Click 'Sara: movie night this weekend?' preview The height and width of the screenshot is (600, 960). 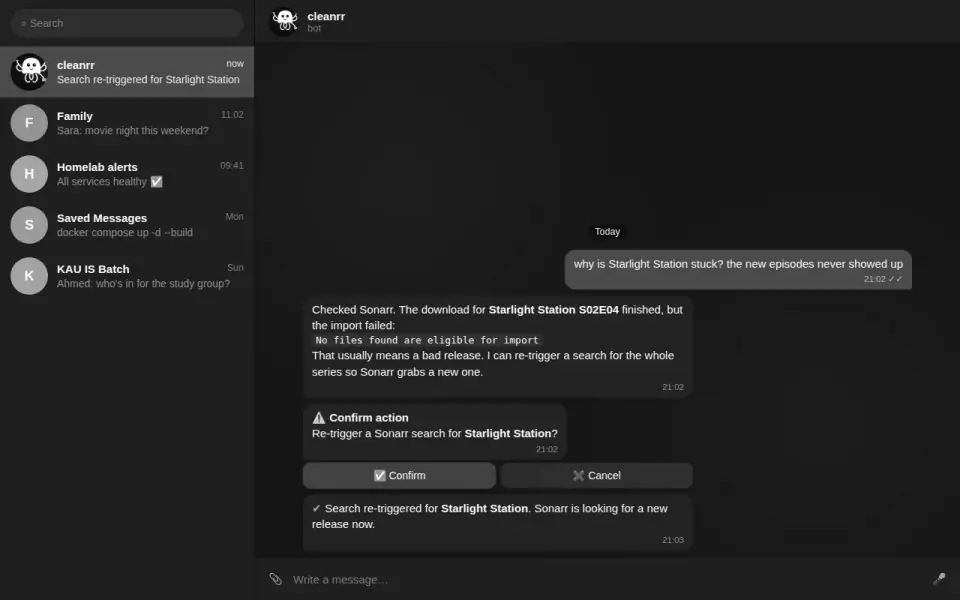[x=132, y=130]
